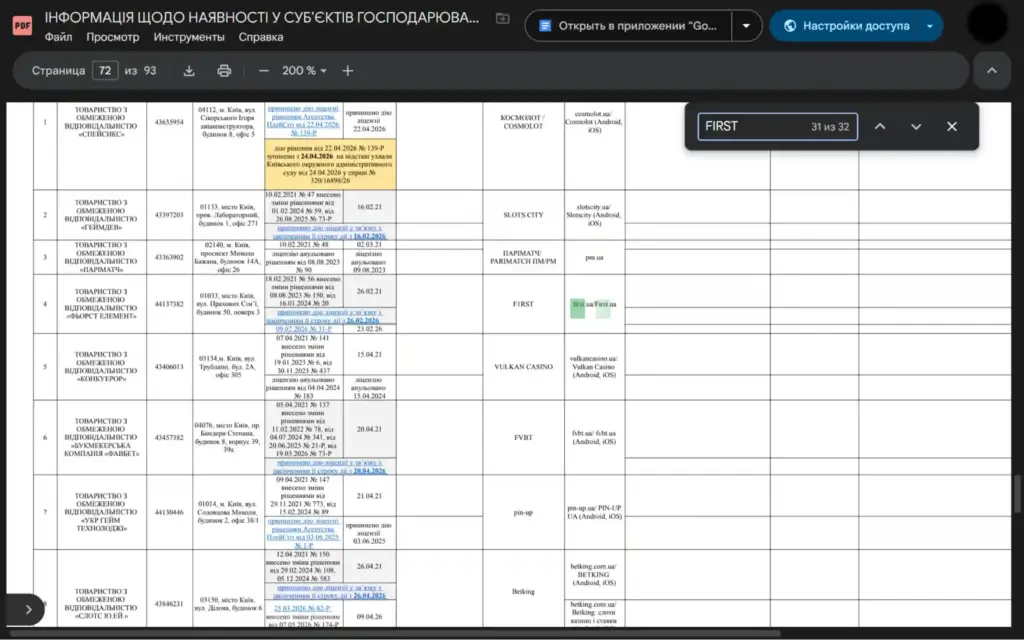The height and width of the screenshot is (640, 1024).
Task: Move the file using the folder icon
Action: point(502,18)
